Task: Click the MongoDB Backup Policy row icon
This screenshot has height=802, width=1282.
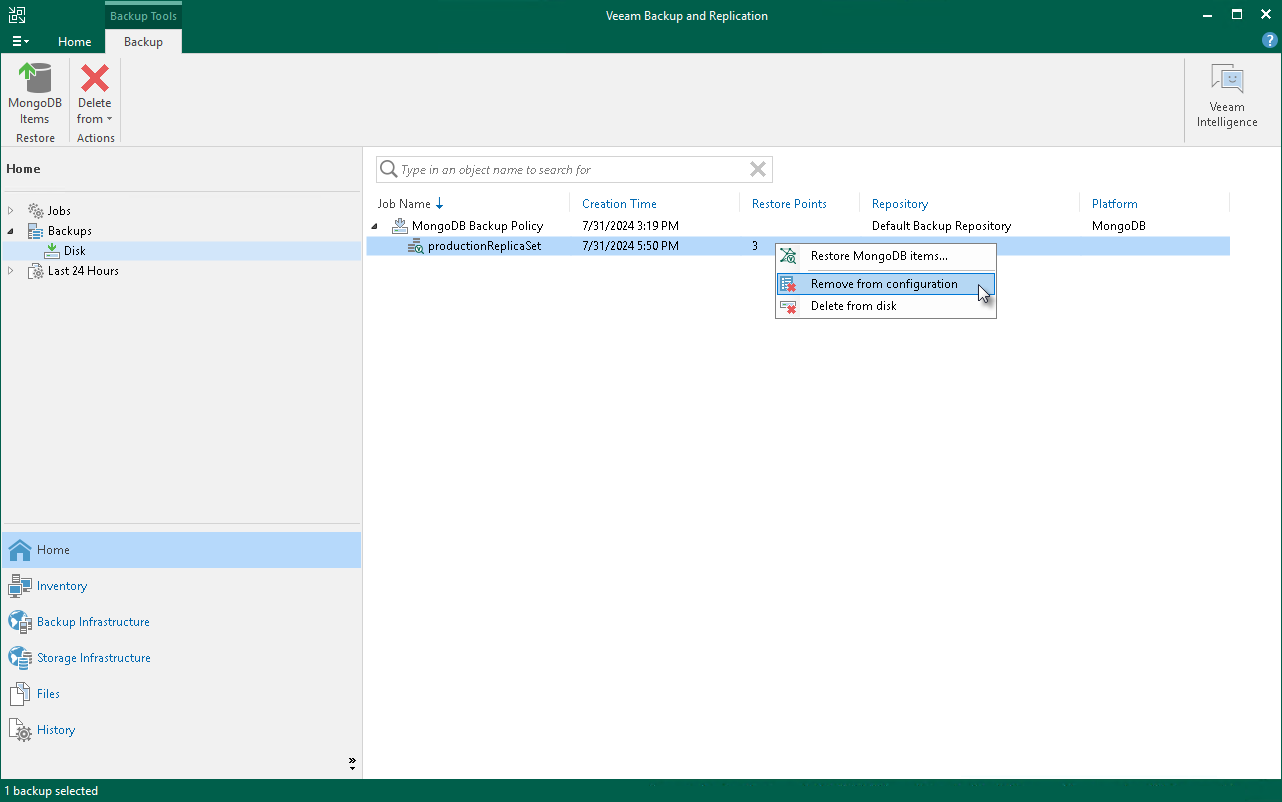Action: (400, 226)
